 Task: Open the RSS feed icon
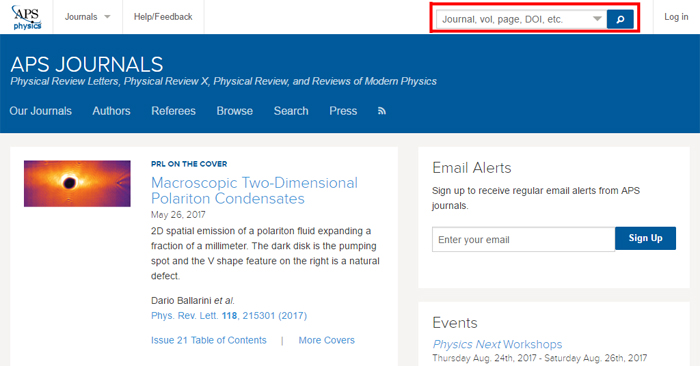coord(382,111)
